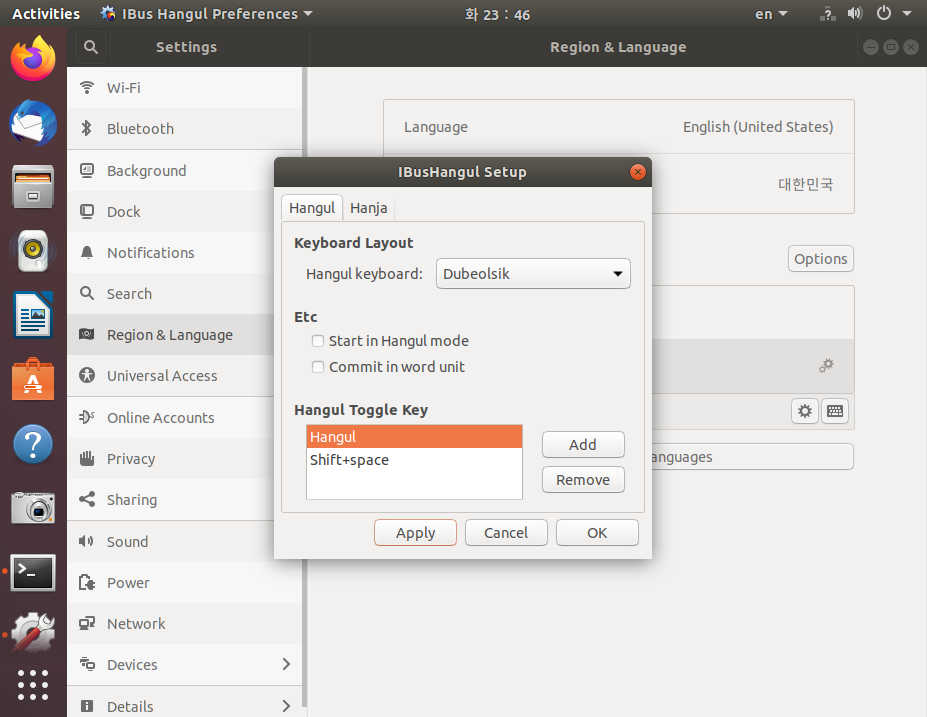
Task: Open Network settings in sidebar
Action: [184, 624]
